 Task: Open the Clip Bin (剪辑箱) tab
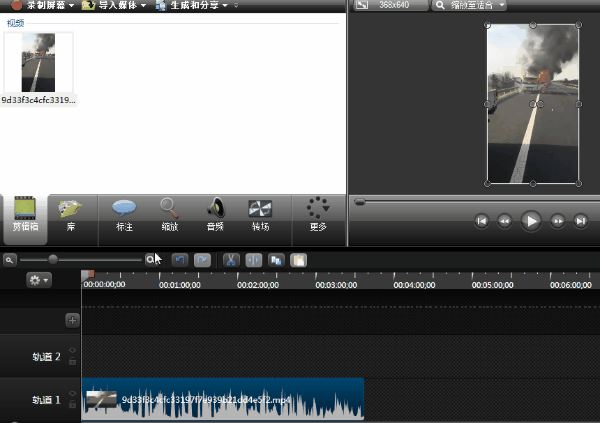(x=25, y=219)
